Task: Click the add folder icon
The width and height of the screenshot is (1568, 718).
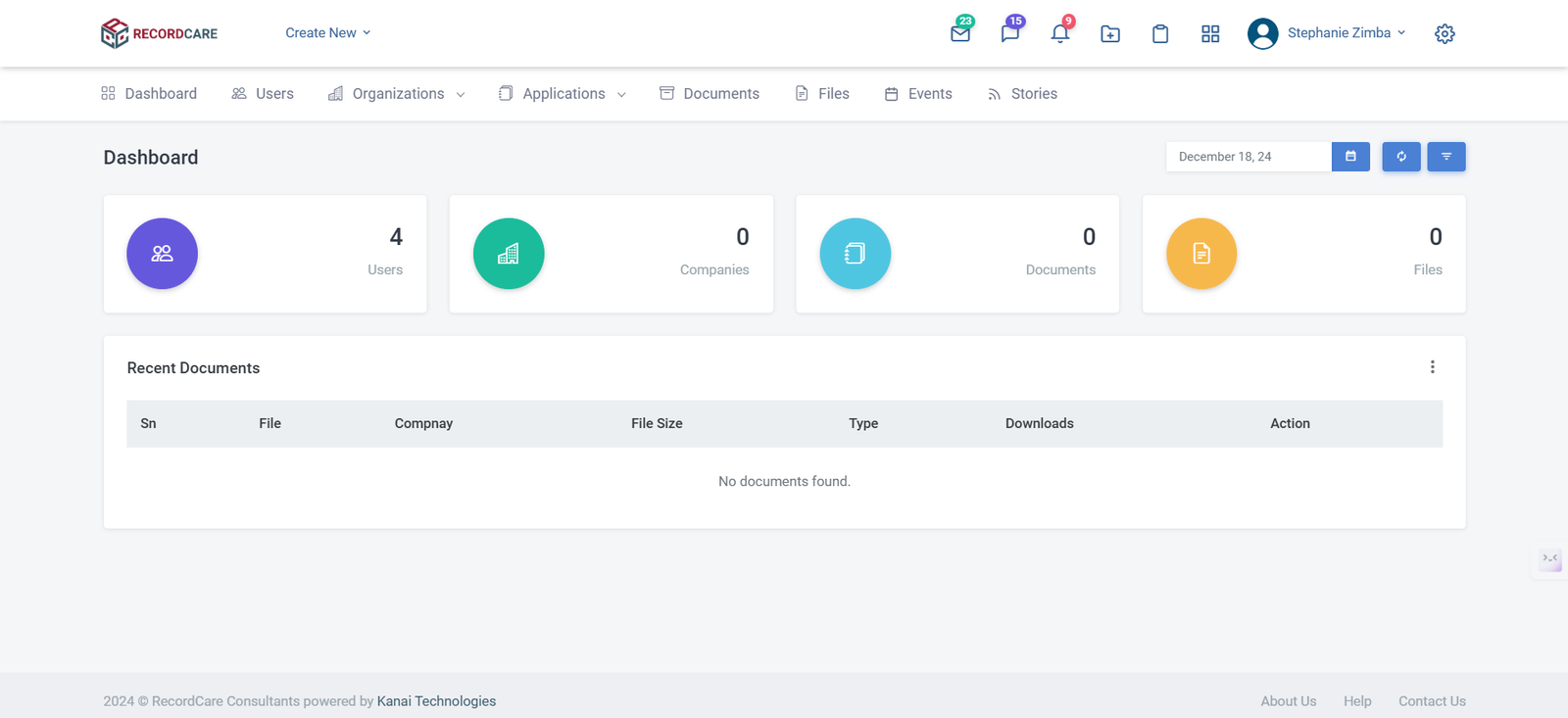Action: [x=1110, y=34]
